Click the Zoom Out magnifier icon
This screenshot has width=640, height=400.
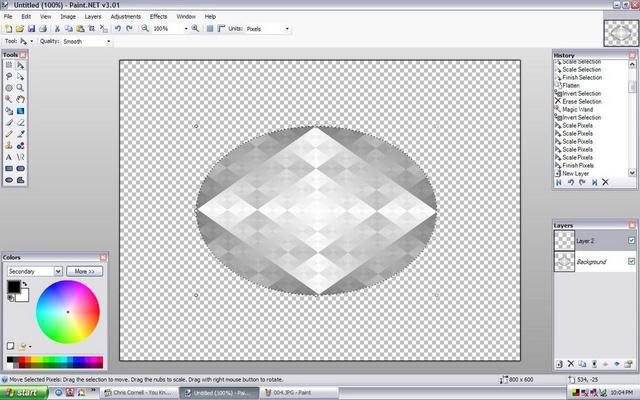click(x=145, y=29)
